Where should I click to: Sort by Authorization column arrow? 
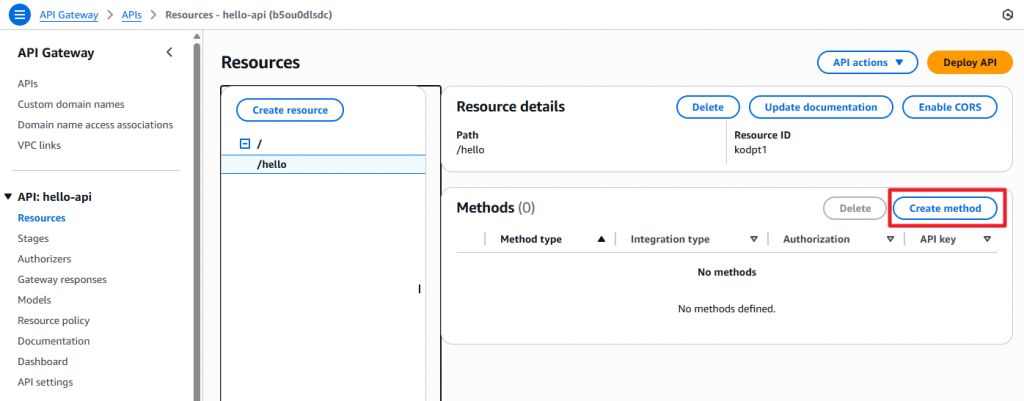tap(890, 240)
